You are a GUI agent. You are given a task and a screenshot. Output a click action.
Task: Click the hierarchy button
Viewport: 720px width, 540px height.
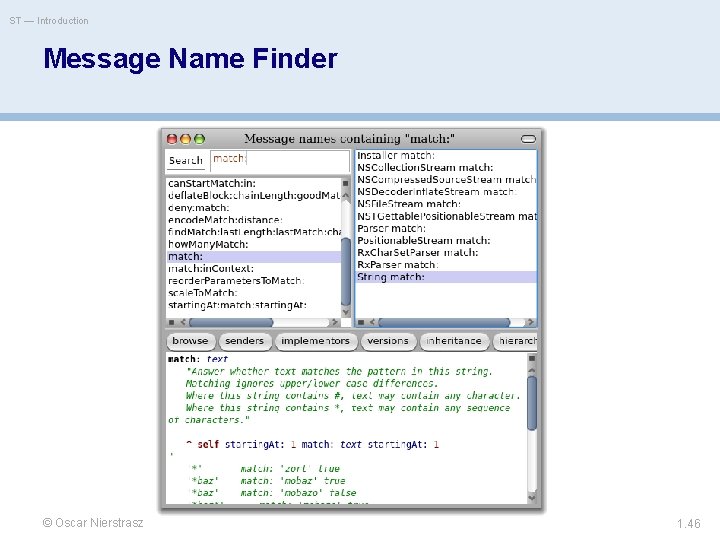click(515, 341)
